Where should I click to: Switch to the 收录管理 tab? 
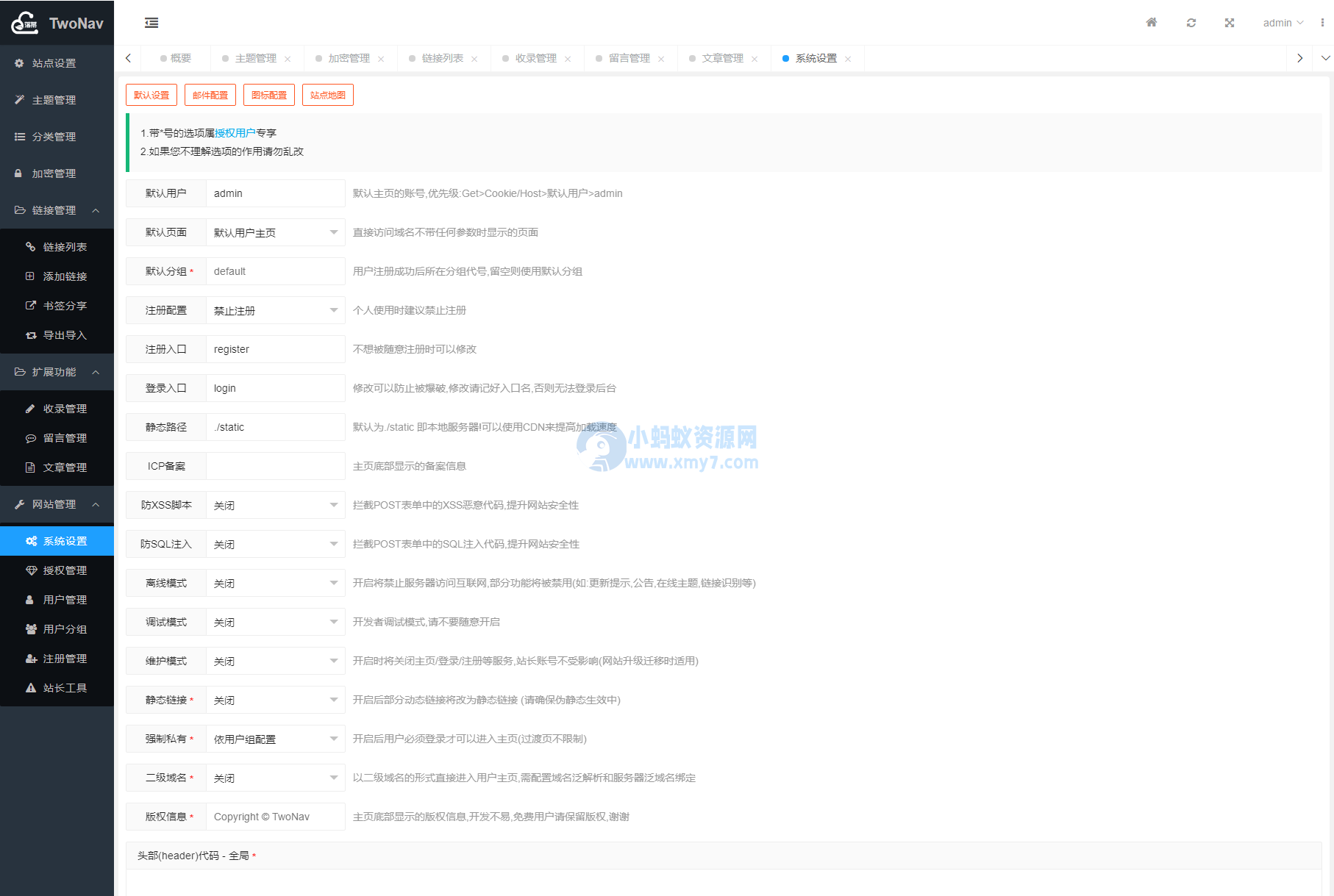(535, 58)
